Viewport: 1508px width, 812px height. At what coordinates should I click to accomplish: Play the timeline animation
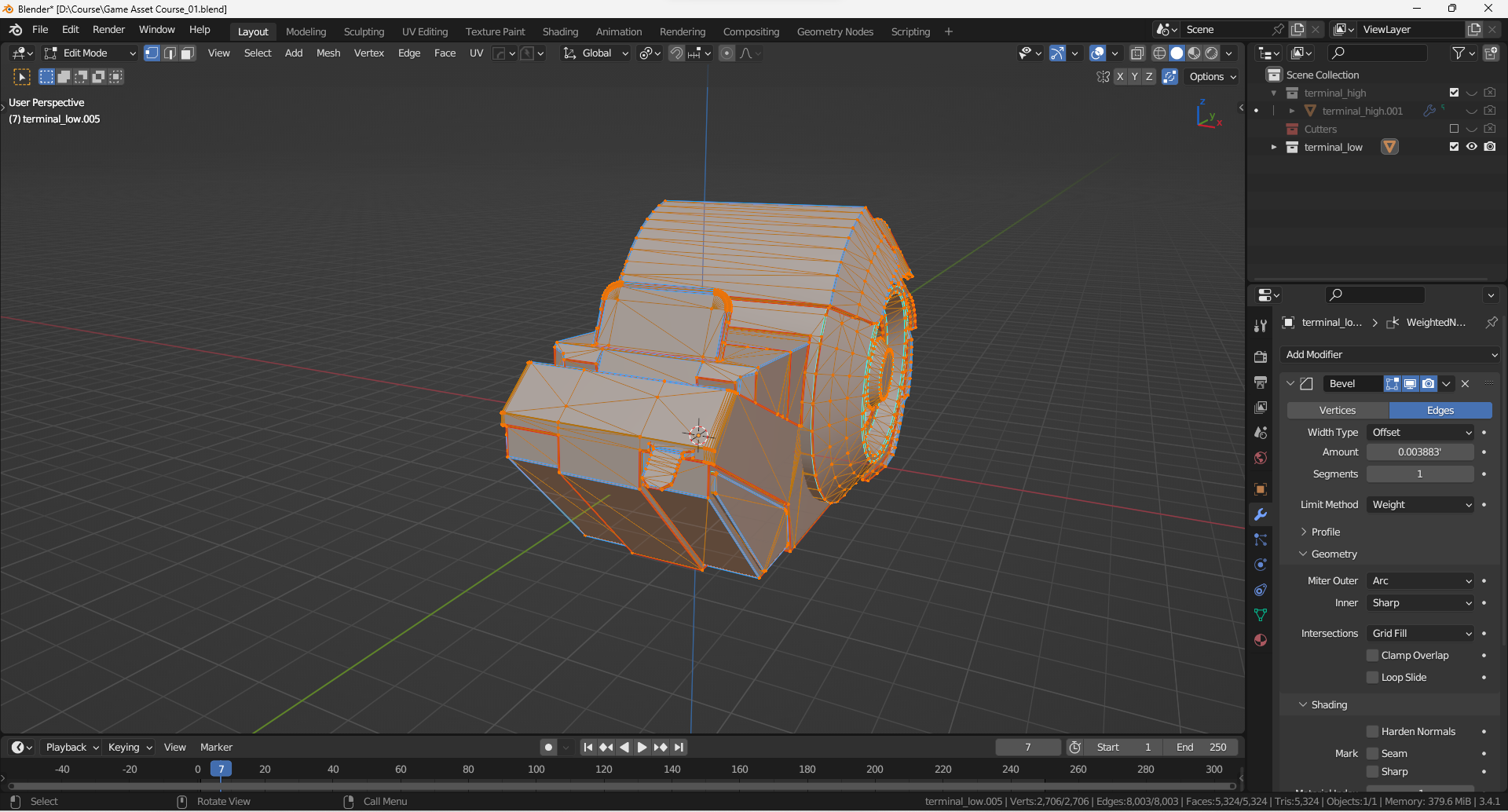[642, 748]
